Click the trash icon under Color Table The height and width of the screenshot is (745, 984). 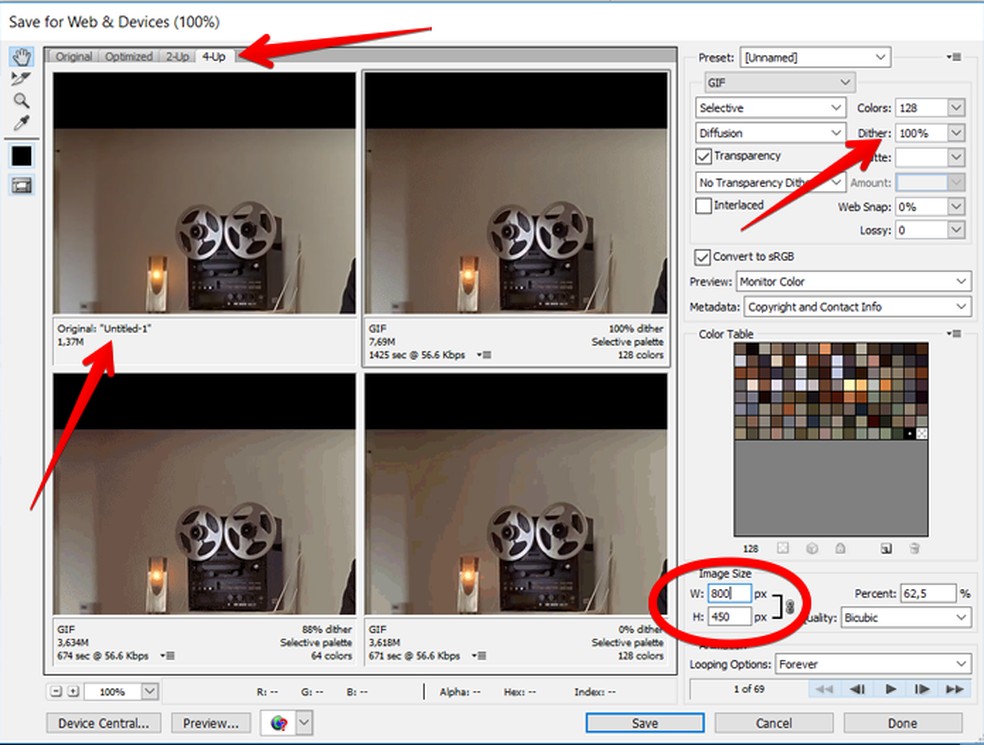914,548
